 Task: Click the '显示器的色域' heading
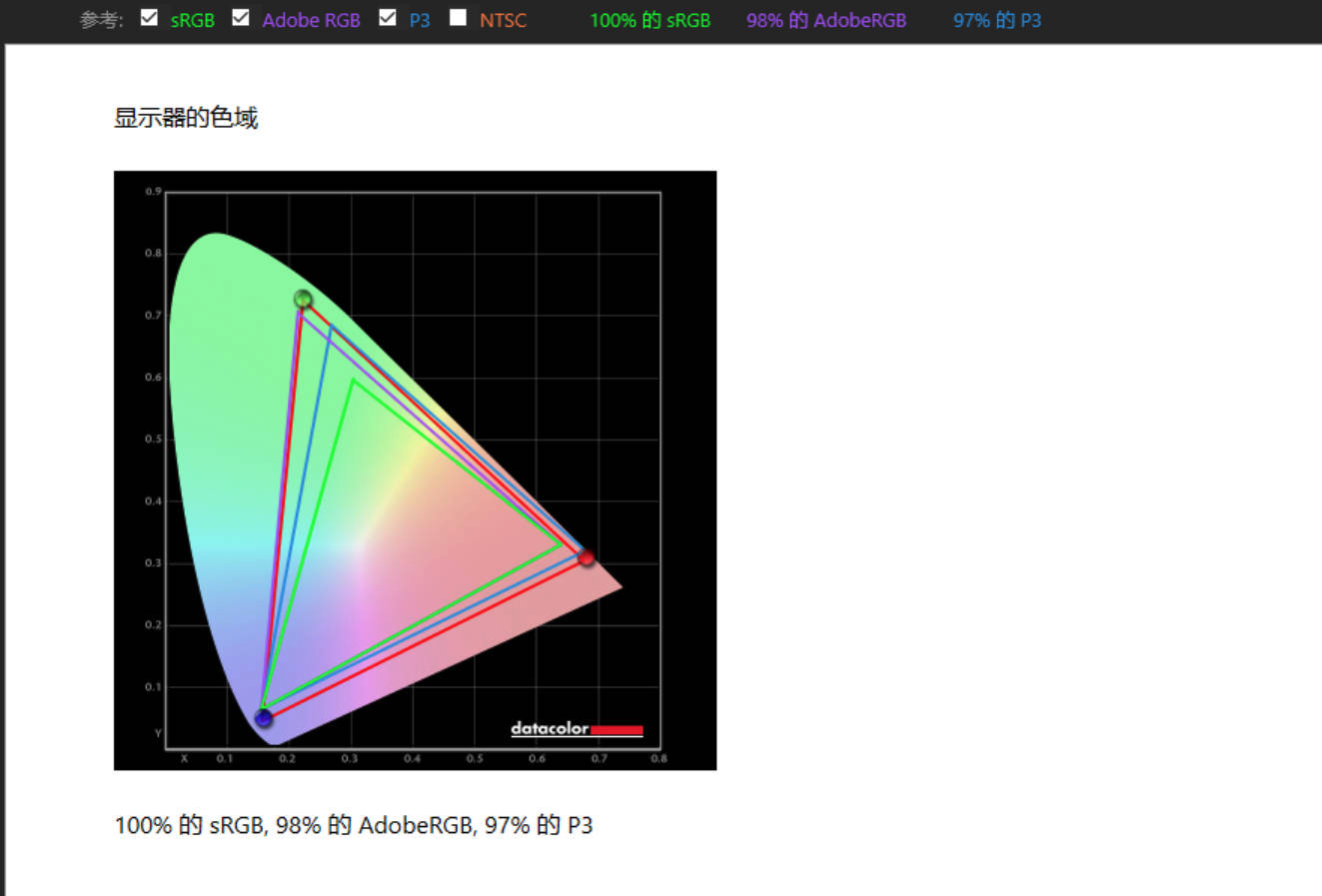click(186, 118)
